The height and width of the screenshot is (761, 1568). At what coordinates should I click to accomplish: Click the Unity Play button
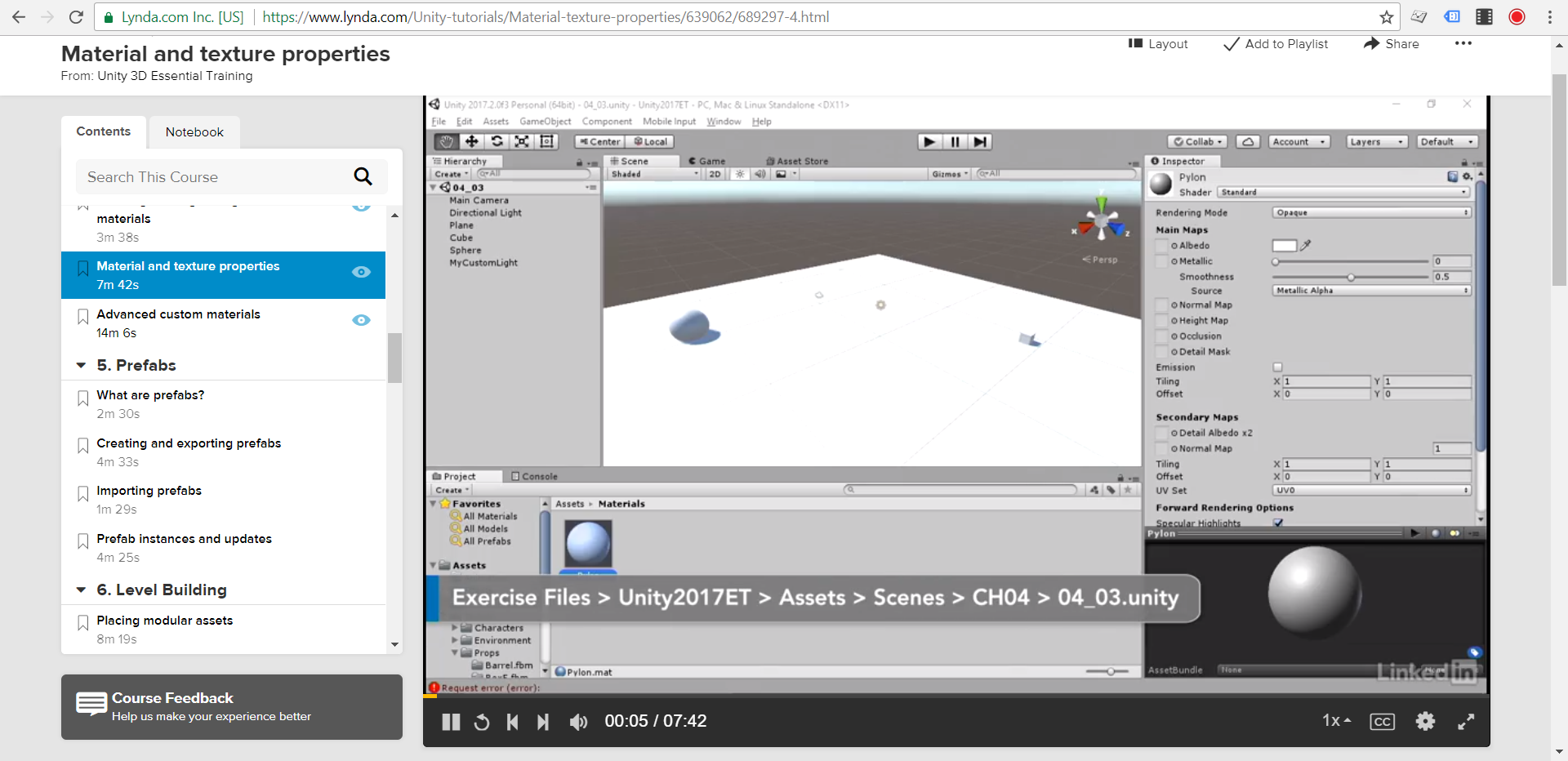point(929,141)
